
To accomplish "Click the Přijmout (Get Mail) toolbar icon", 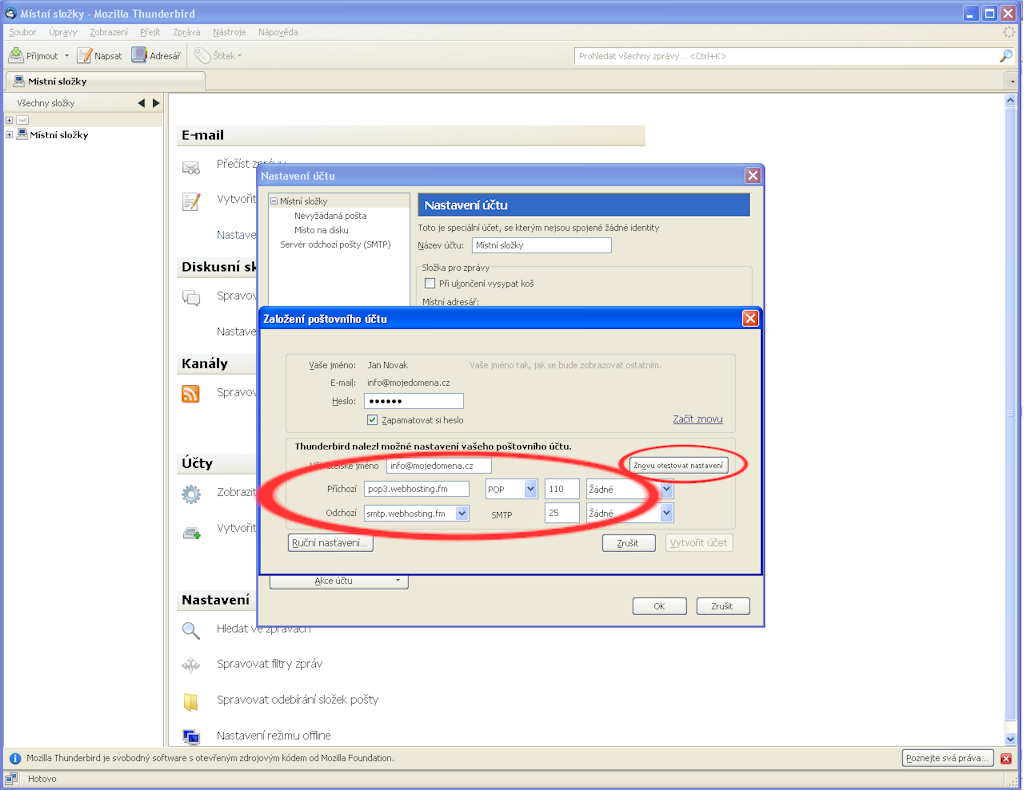I will pyautogui.click(x=16, y=56).
